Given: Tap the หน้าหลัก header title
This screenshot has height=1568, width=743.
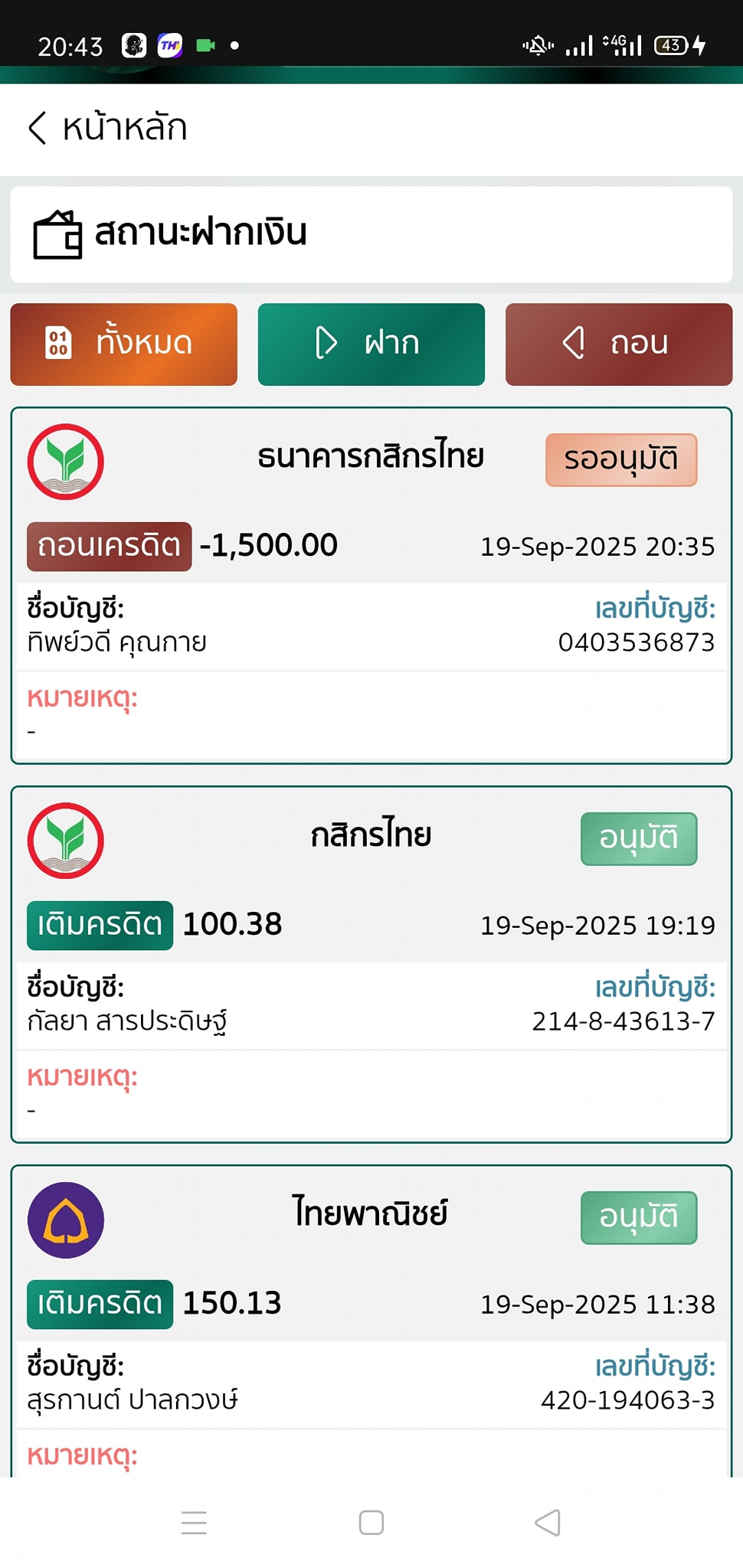Looking at the screenshot, I should [125, 128].
